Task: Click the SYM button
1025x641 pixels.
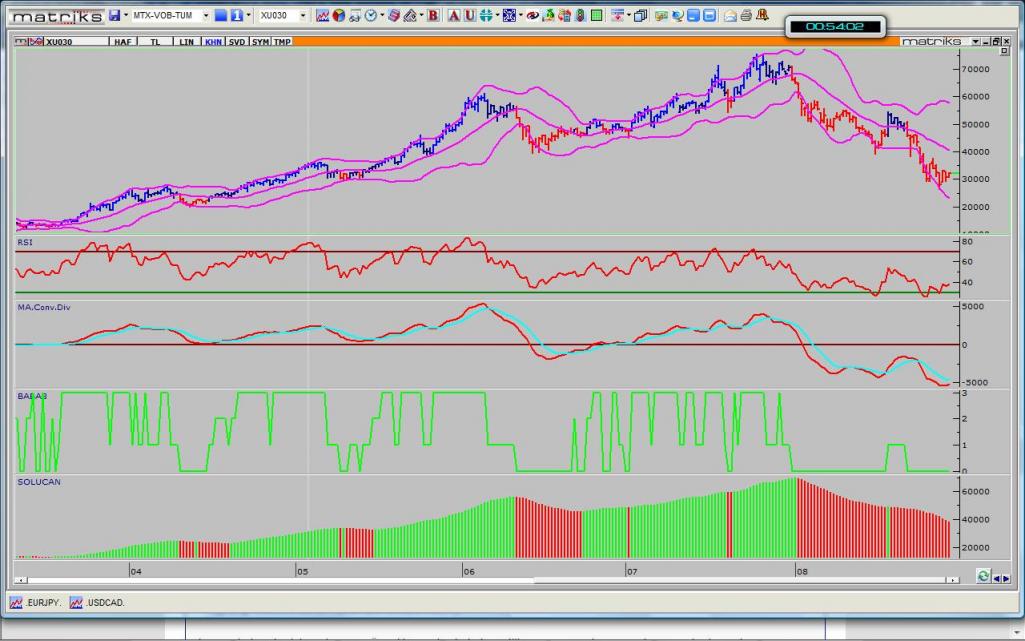Action: 259,42
